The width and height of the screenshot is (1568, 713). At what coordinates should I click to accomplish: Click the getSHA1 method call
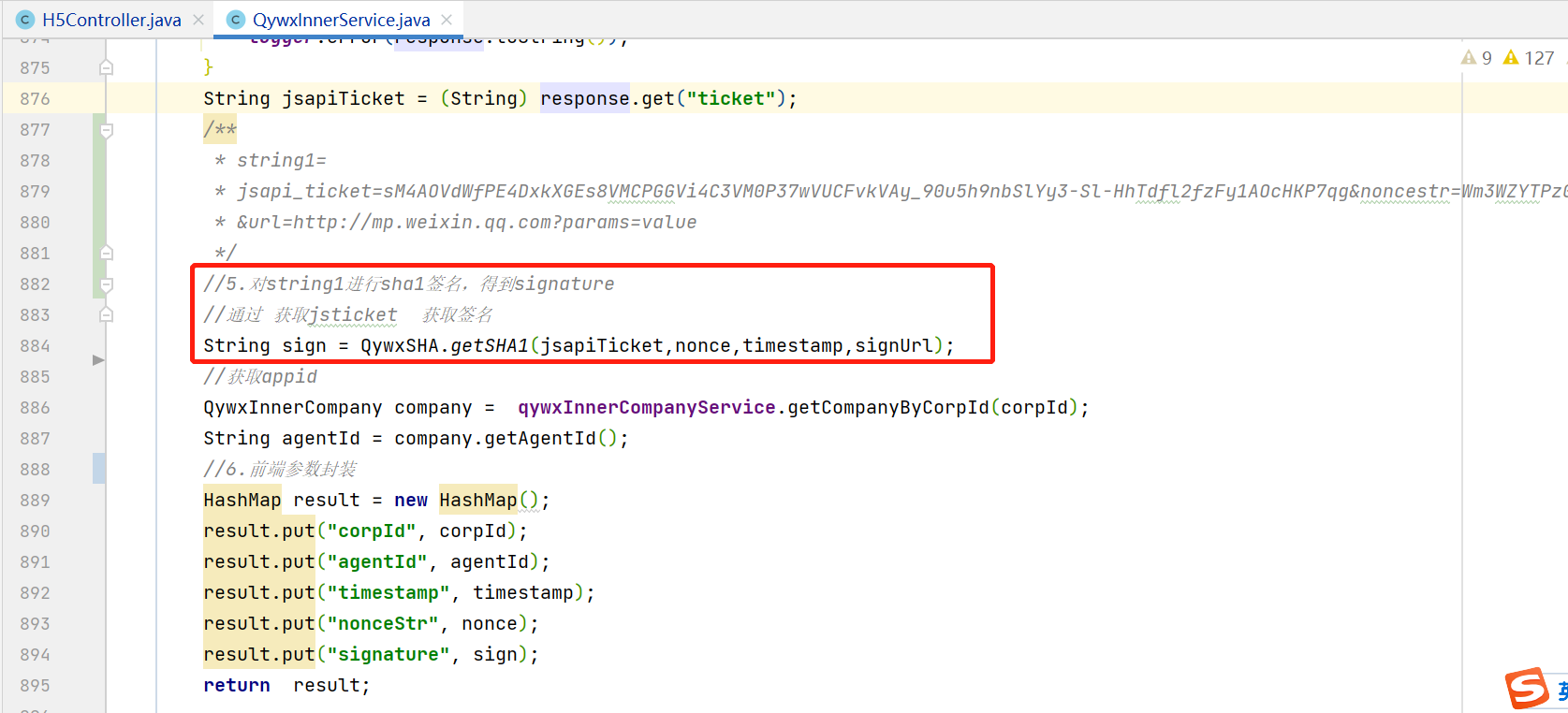(490, 345)
